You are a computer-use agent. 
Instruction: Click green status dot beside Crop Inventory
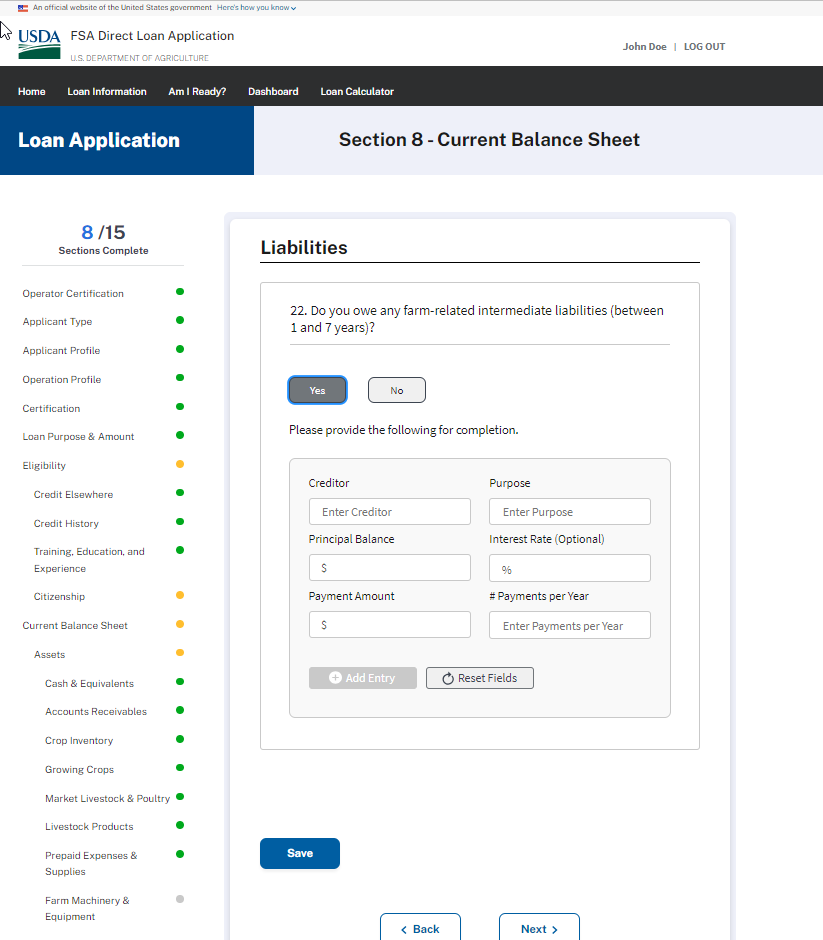[180, 739]
